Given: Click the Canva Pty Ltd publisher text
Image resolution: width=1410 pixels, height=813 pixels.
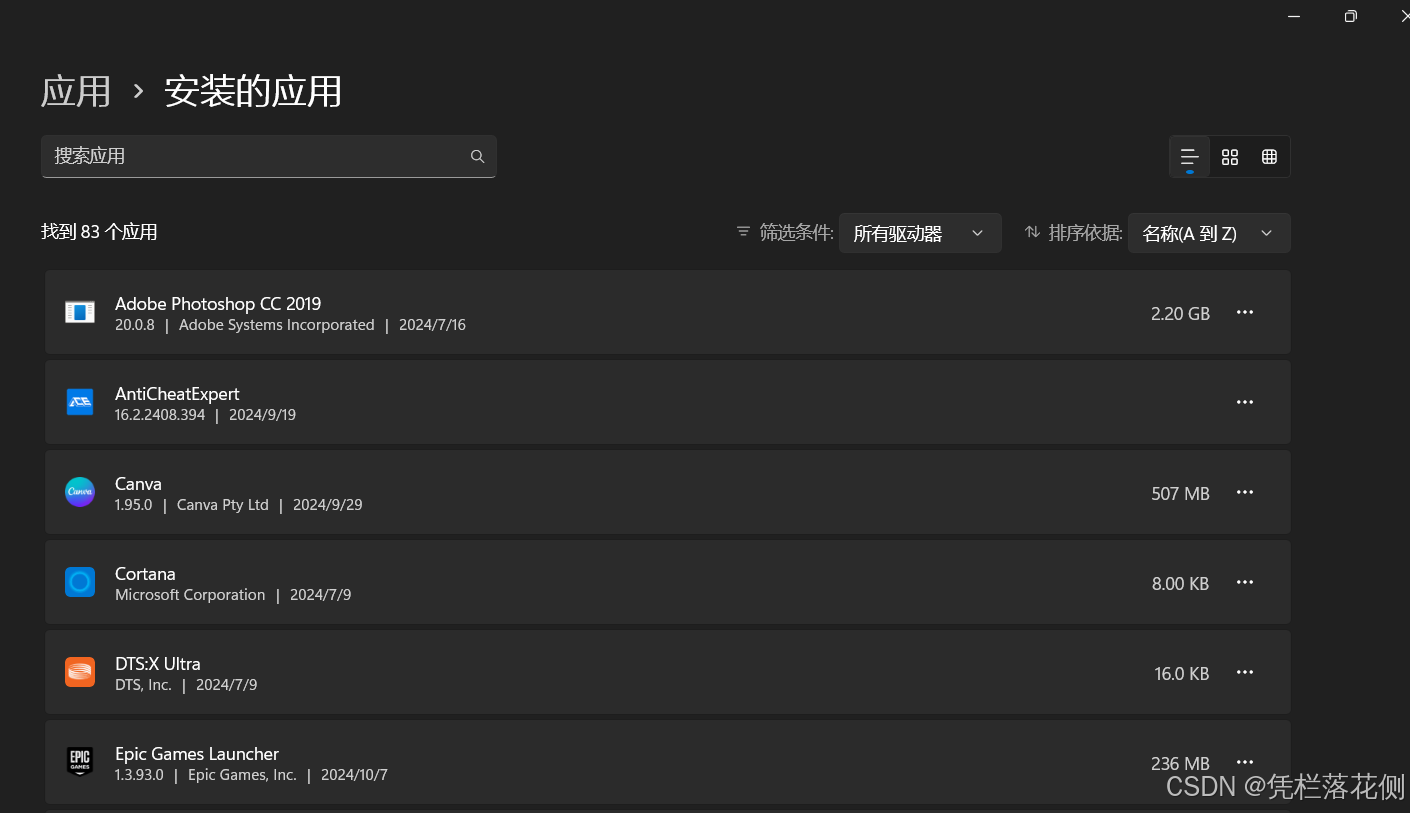Looking at the screenshot, I should click(x=223, y=505).
